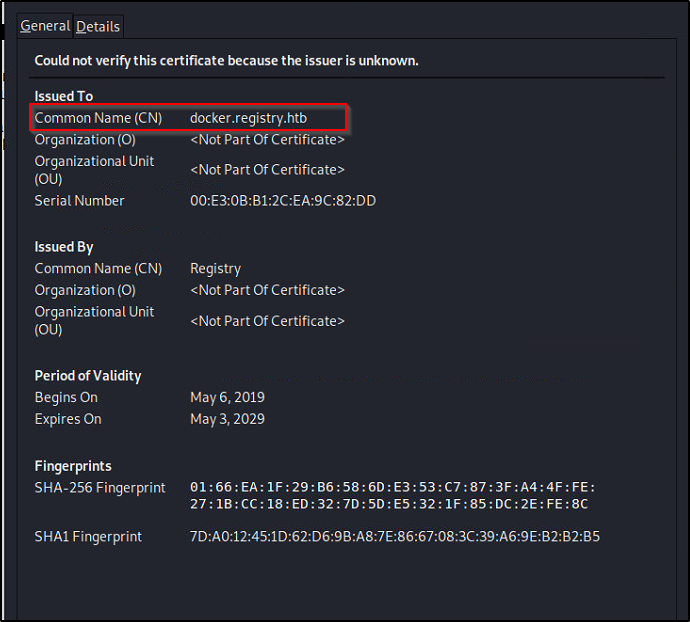This screenshot has height=622, width=690.
Task: Click the SHA1 Fingerprint label
Action: click(x=88, y=537)
